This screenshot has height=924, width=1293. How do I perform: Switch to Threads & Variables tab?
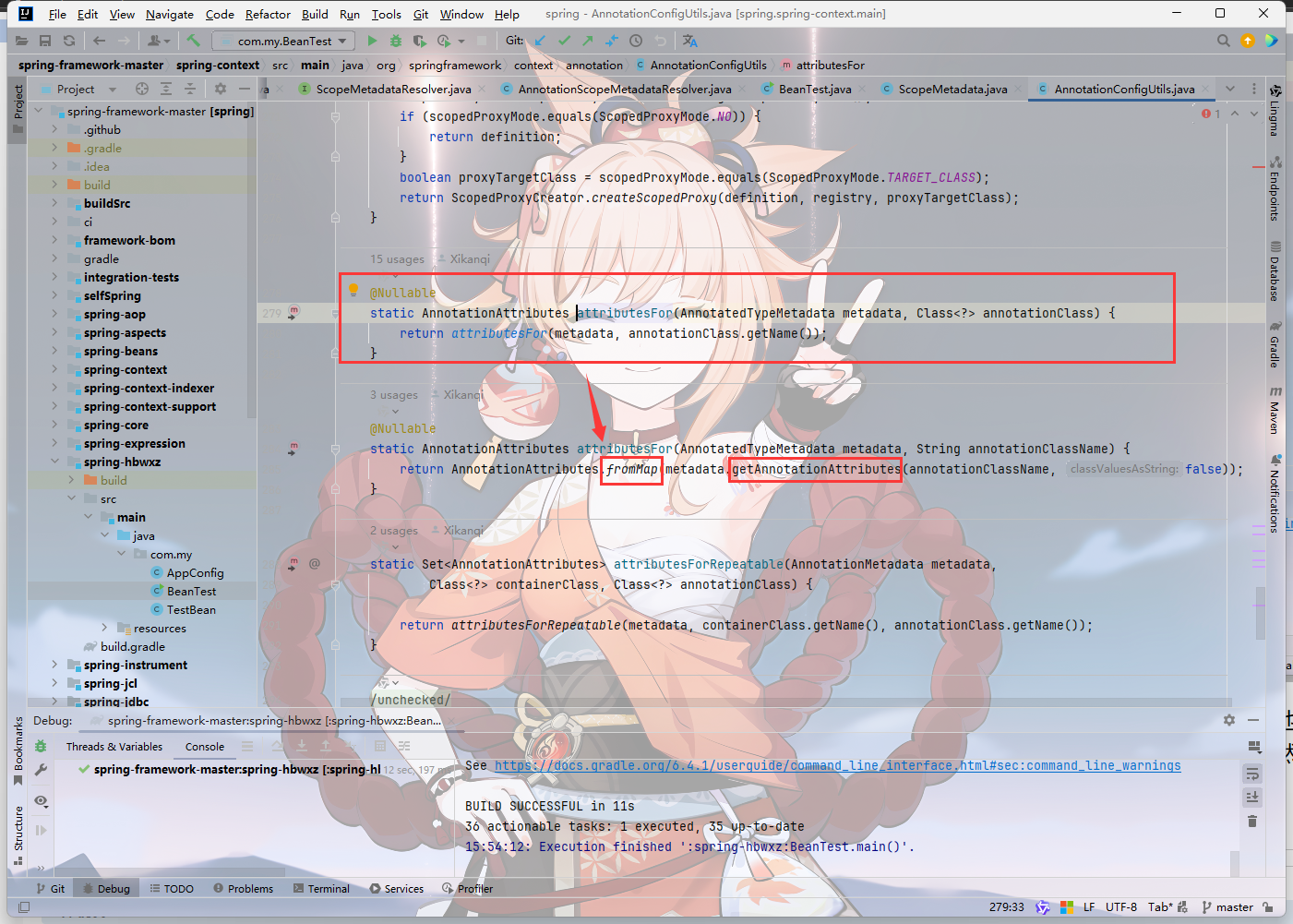click(114, 747)
